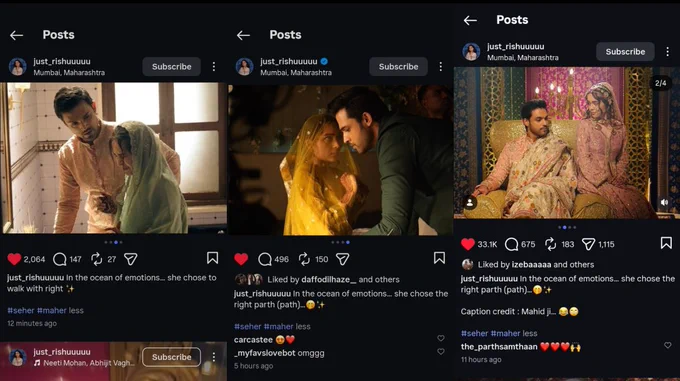Like the_parthsamthaan's comment with heart icon
680x381 pixels.
tap(667, 345)
